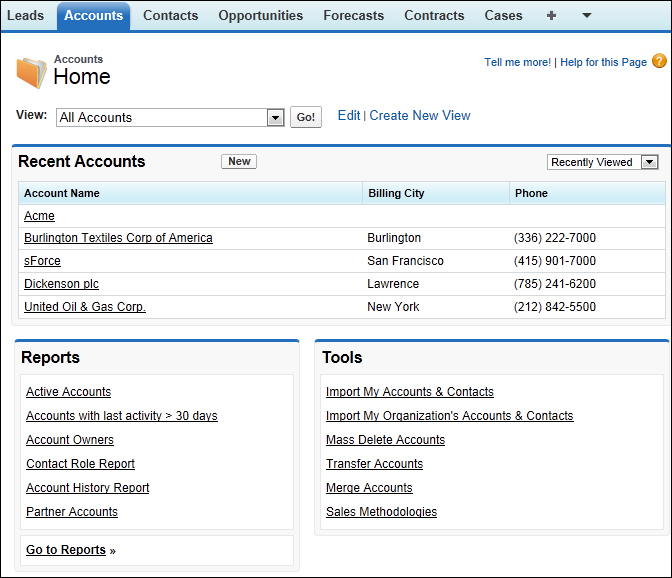The width and height of the screenshot is (672, 578).
Task: Click the orange help question mark icon
Action: [659, 61]
